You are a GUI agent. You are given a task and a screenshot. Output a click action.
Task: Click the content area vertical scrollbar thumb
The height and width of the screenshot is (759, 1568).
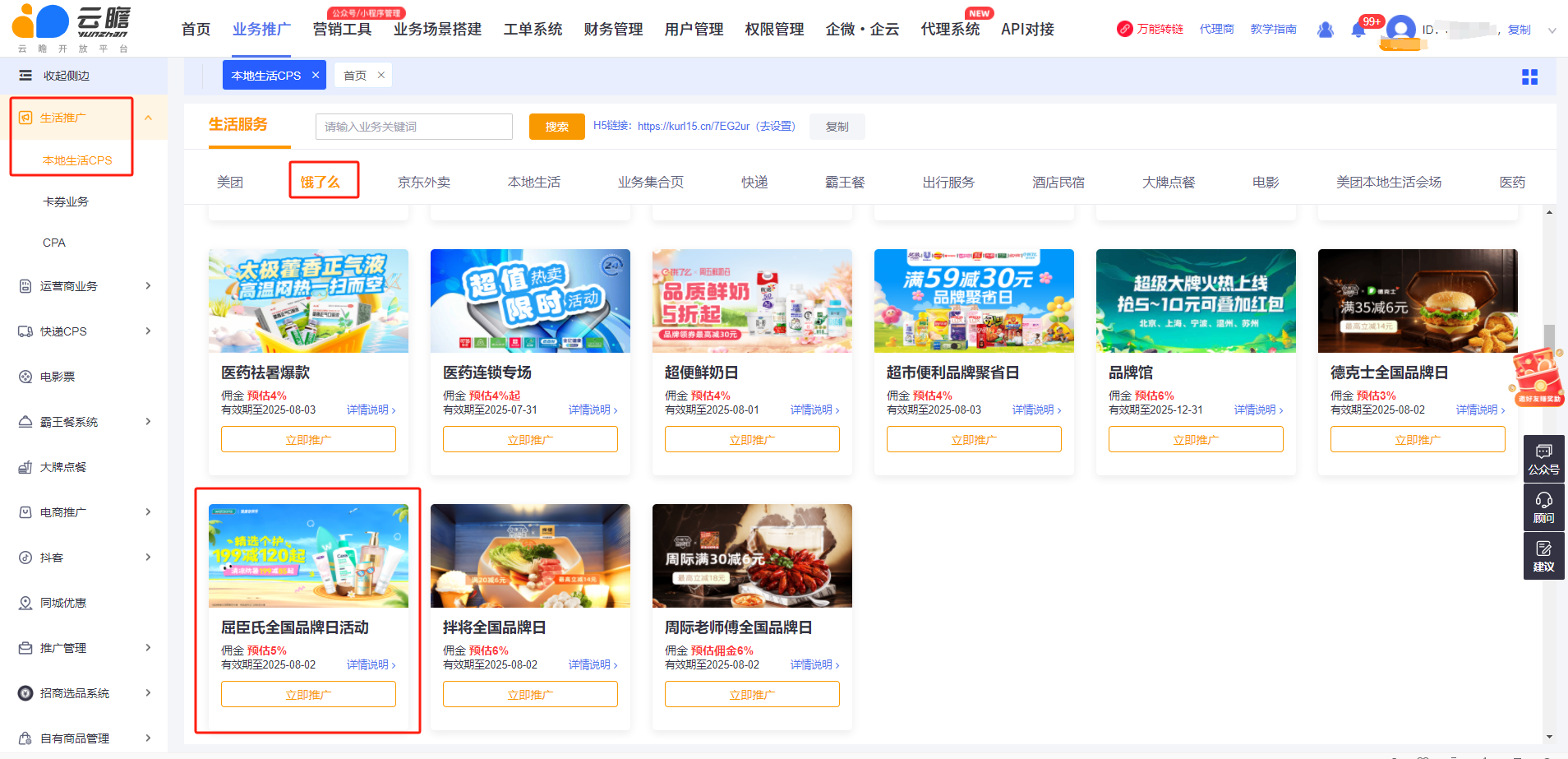click(1549, 339)
